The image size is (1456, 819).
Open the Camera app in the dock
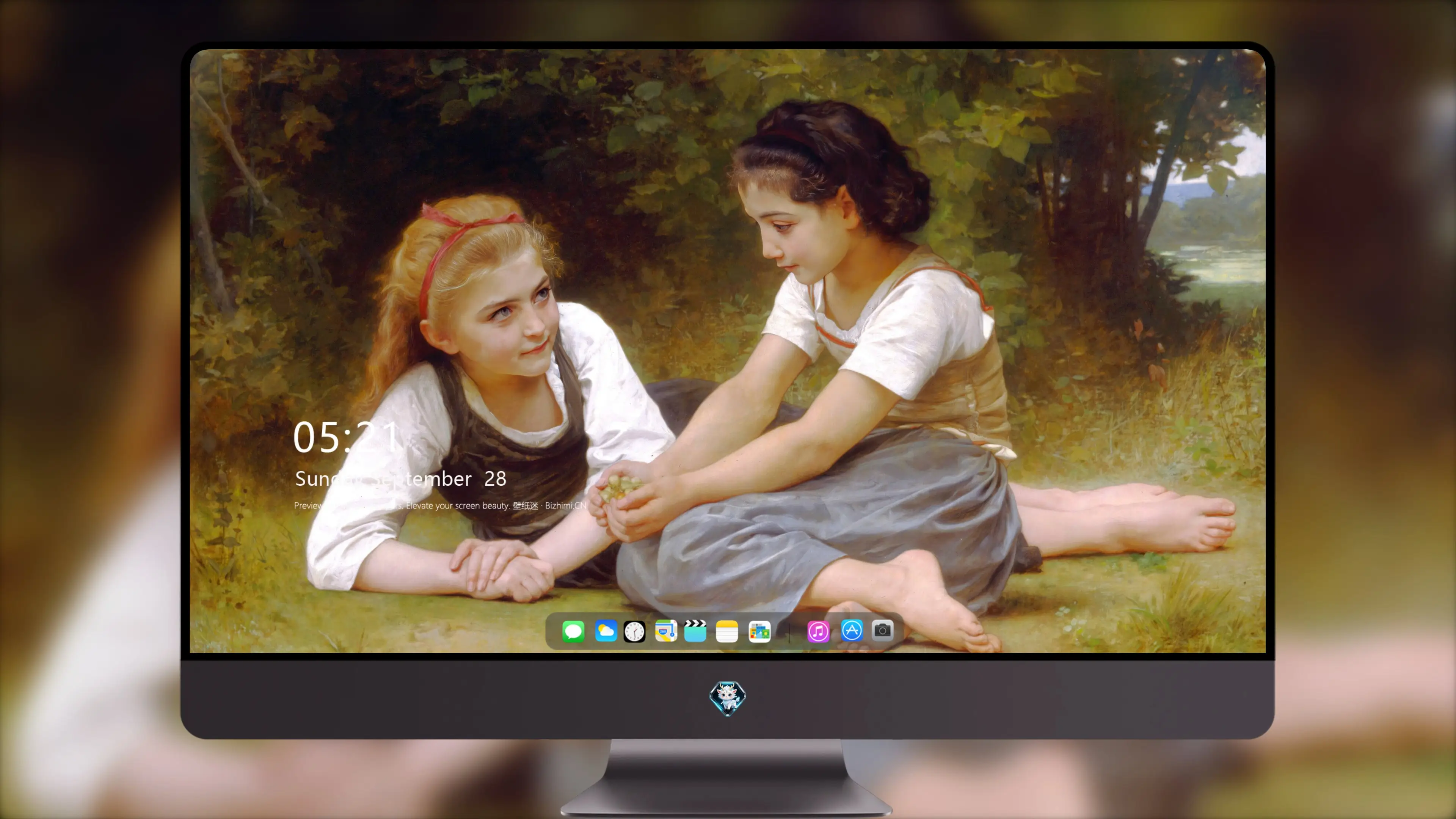coord(882,630)
